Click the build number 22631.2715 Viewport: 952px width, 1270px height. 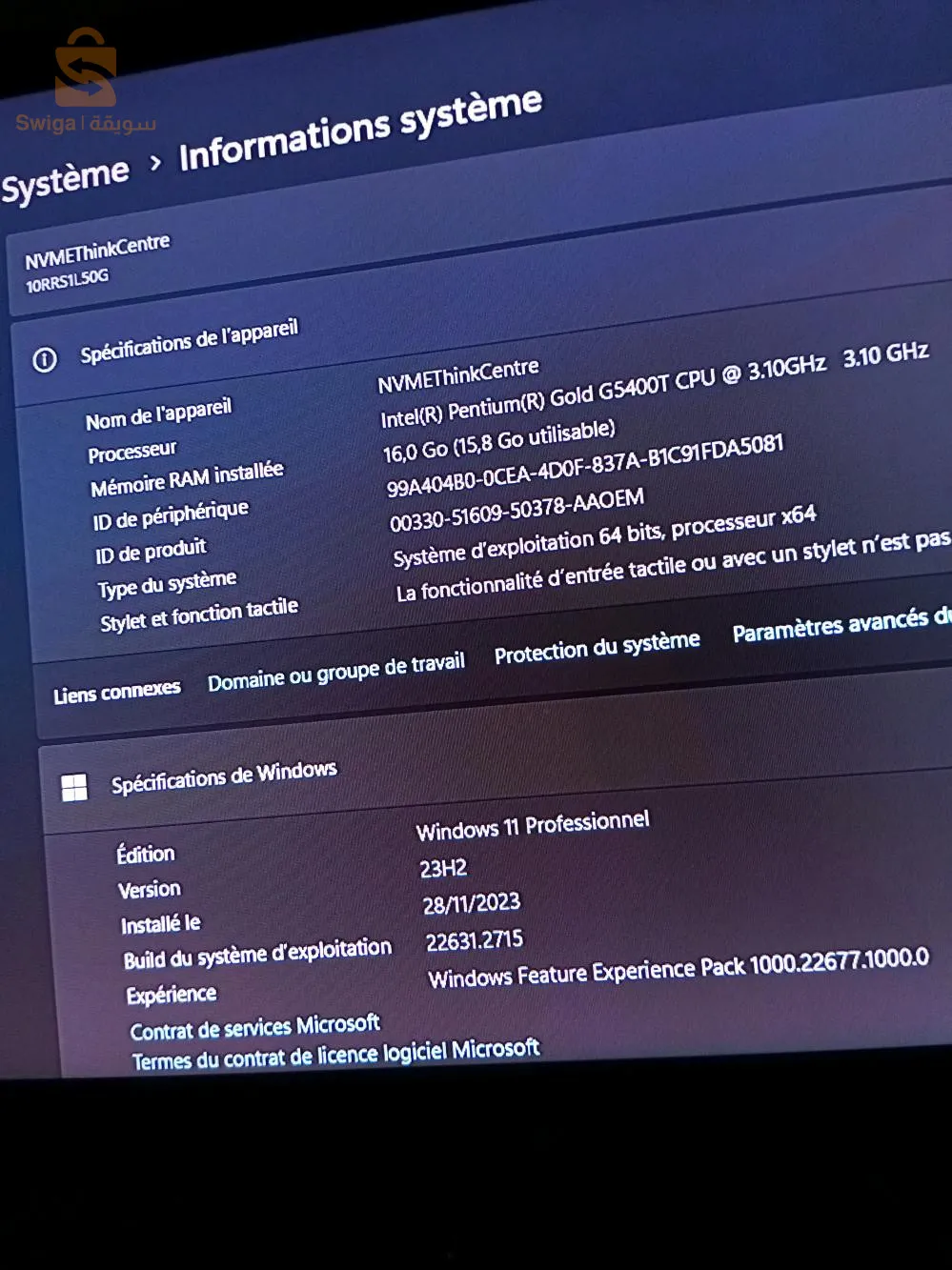pos(474,941)
